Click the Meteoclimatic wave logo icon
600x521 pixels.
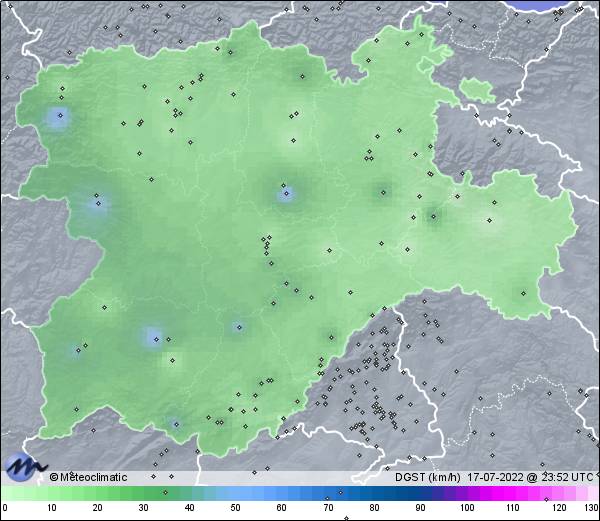pos(24,467)
